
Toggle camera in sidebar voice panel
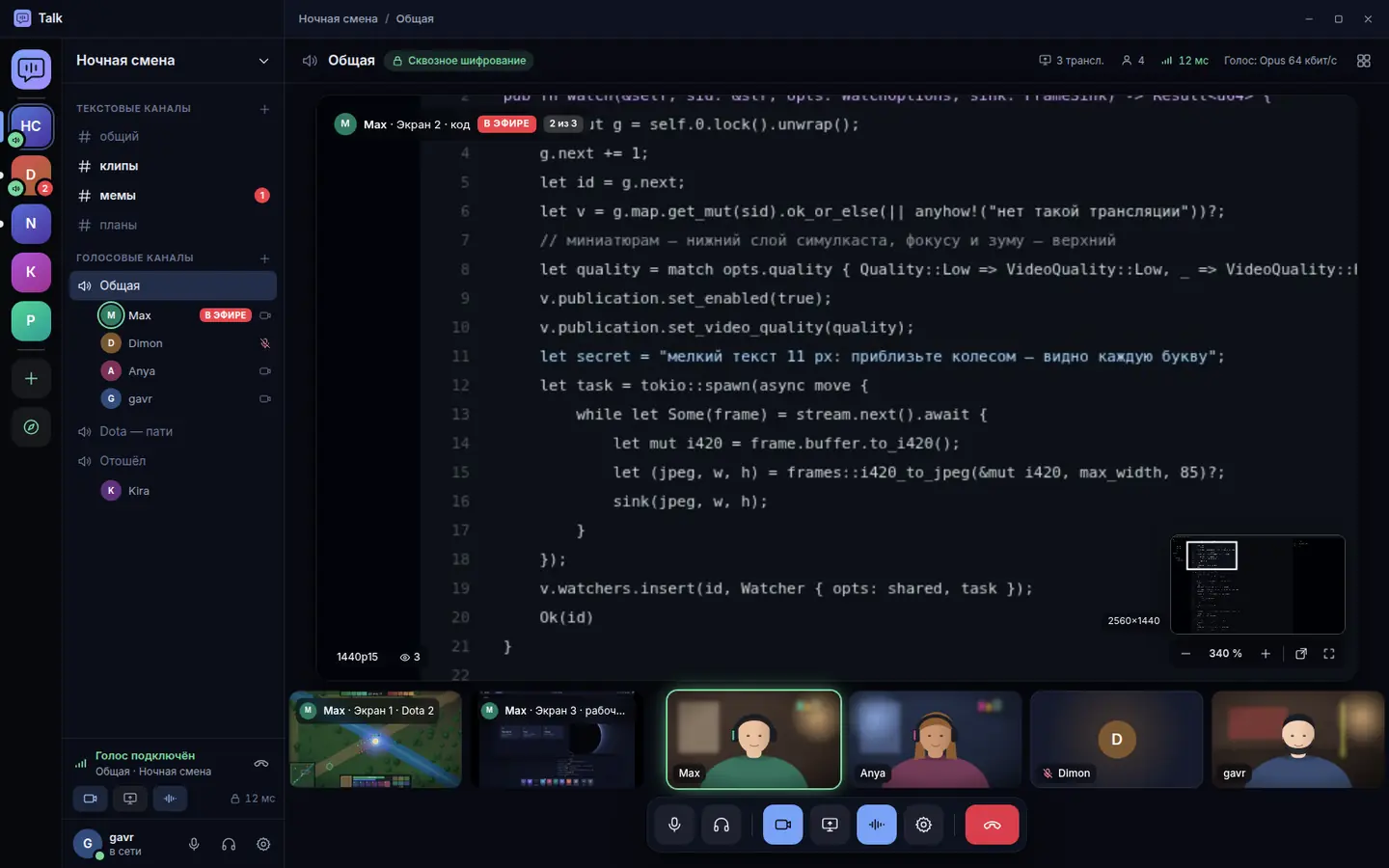(90, 799)
